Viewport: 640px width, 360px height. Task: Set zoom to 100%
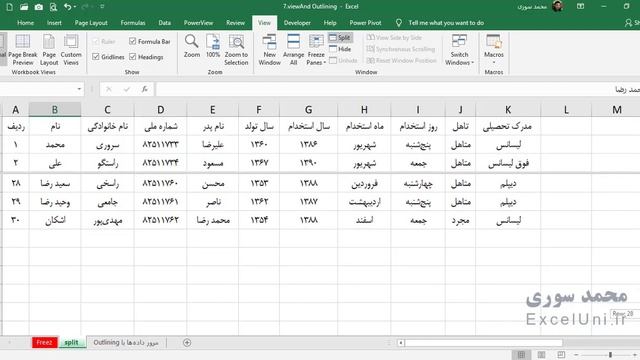(213, 46)
